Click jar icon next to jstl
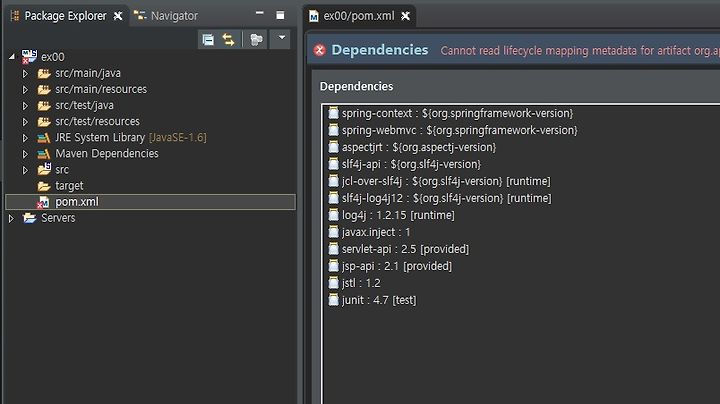The height and width of the screenshot is (404, 720). (x=333, y=283)
